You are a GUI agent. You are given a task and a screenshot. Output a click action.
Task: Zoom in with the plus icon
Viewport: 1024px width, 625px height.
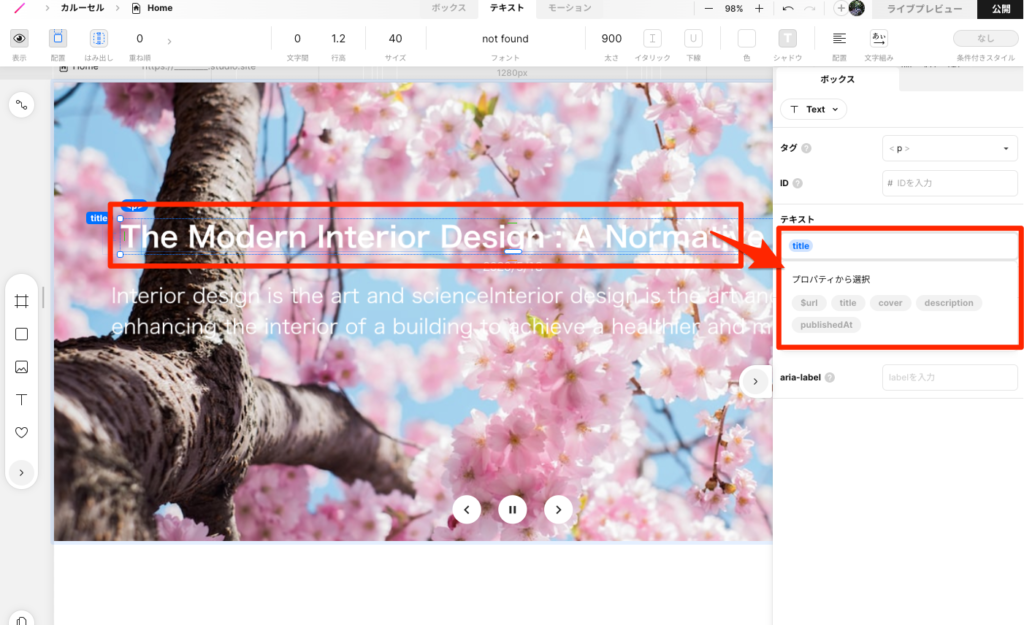759,8
